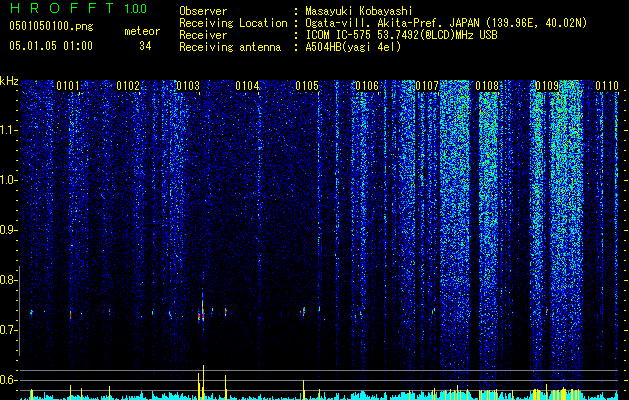Click time marker 0107
Image resolution: width=629 pixels, height=400 pixels.
[427, 86]
